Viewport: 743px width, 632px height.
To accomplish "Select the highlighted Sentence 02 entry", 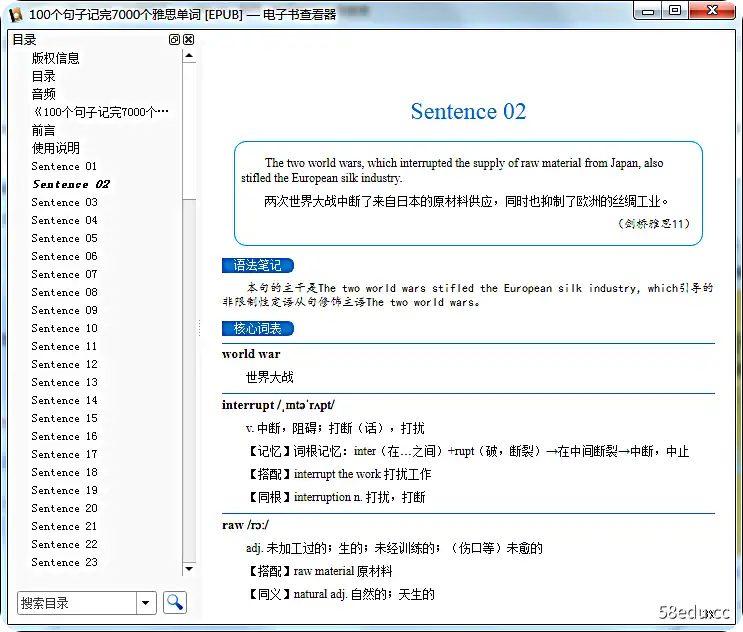I will click(x=71, y=184).
